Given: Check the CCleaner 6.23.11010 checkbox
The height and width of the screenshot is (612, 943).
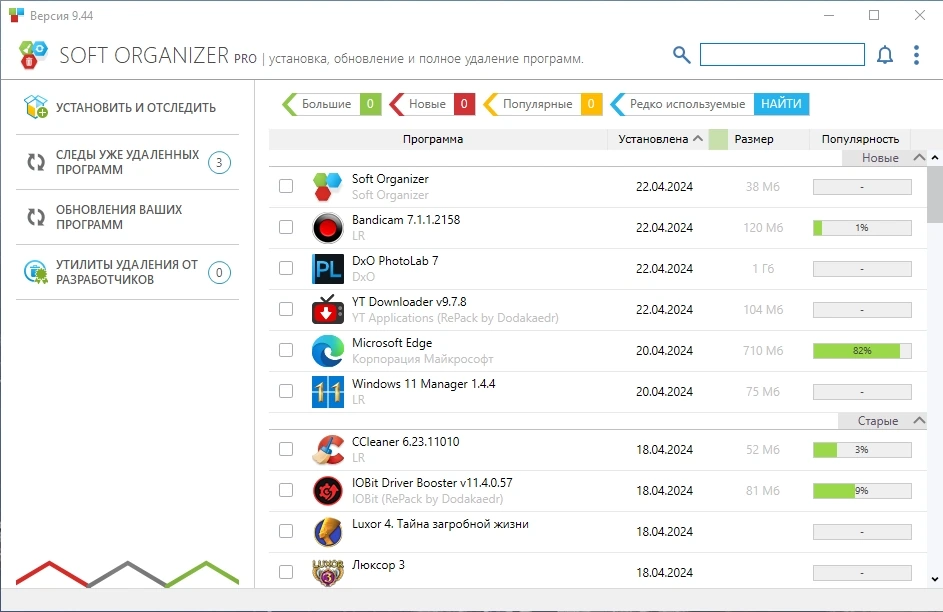Looking at the screenshot, I should pyautogui.click(x=286, y=449).
